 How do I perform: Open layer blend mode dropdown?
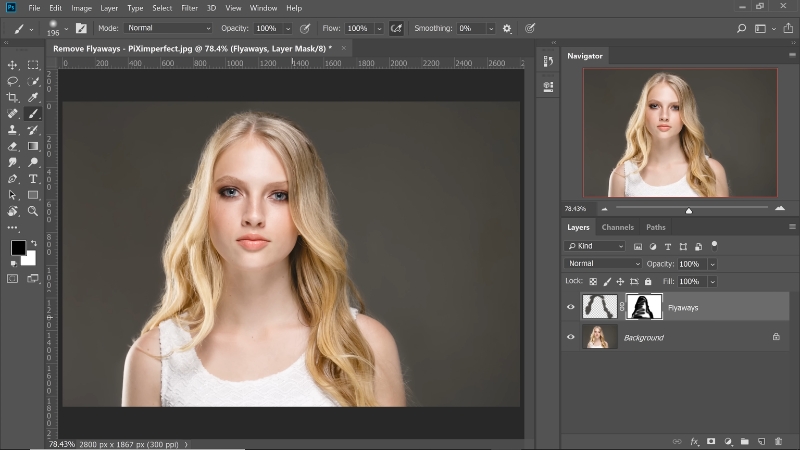[603, 264]
